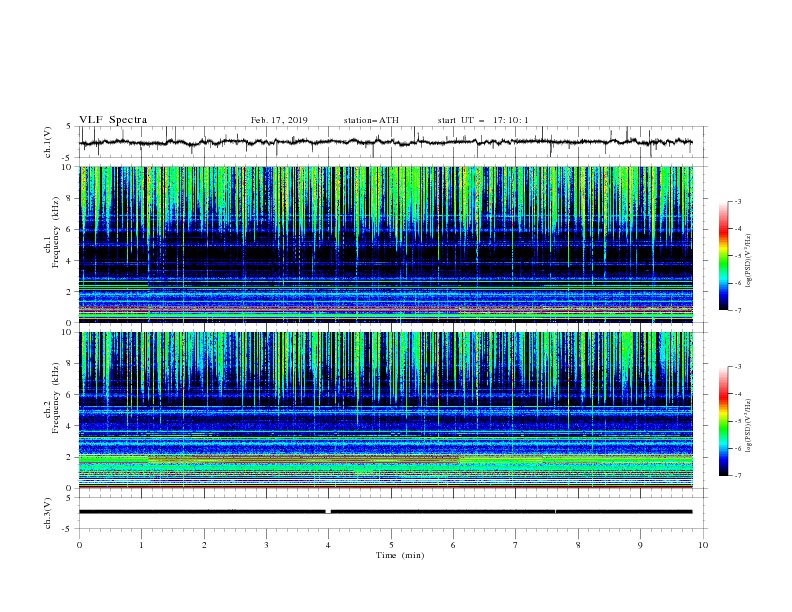This screenshot has height=612, width=792.
Task: Click the "-3" label on ch.1 color bar
Action: pyautogui.click(x=738, y=201)
